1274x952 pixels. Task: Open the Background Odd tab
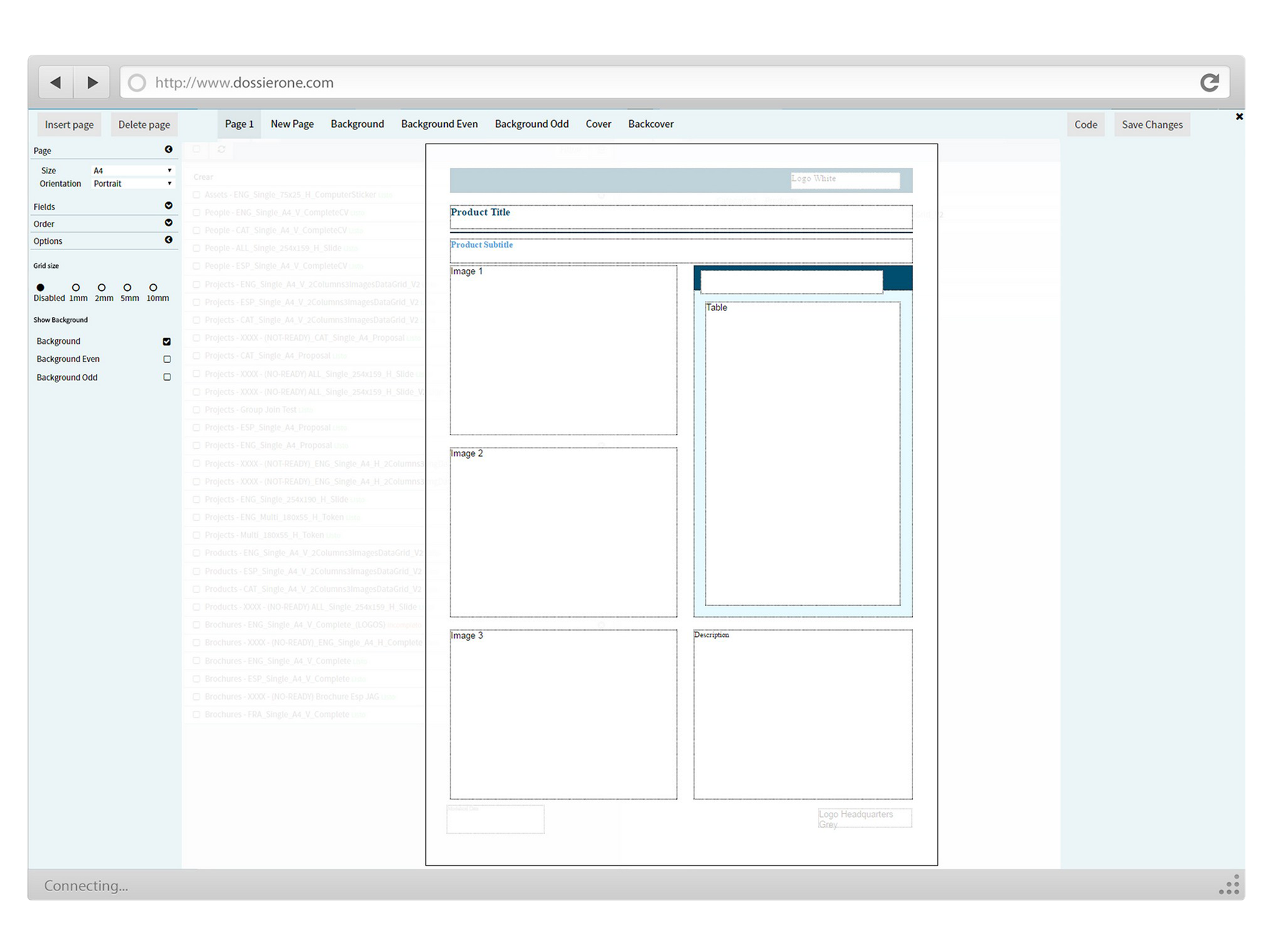531,124
